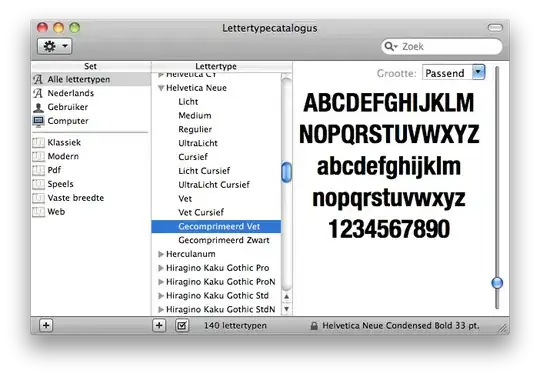Click the lock icon in status bar
This screenshot has width=540, height=377.
314,326
